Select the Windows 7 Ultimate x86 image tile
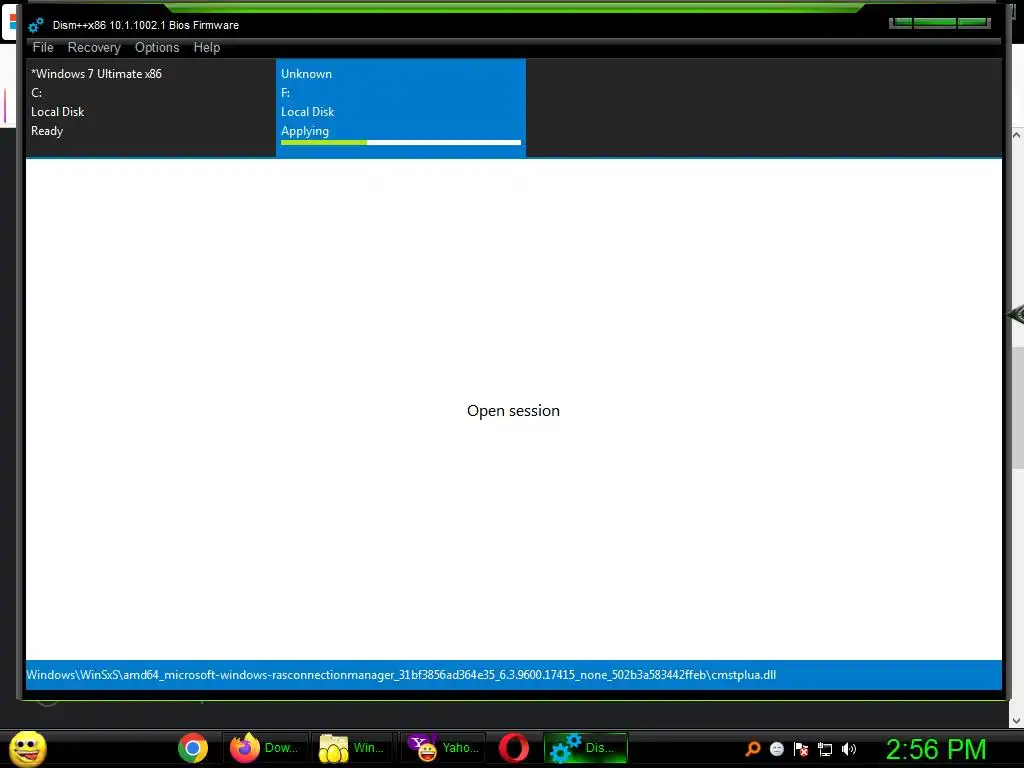This screenshot has height=768, width=1024. tap(151, 108)
